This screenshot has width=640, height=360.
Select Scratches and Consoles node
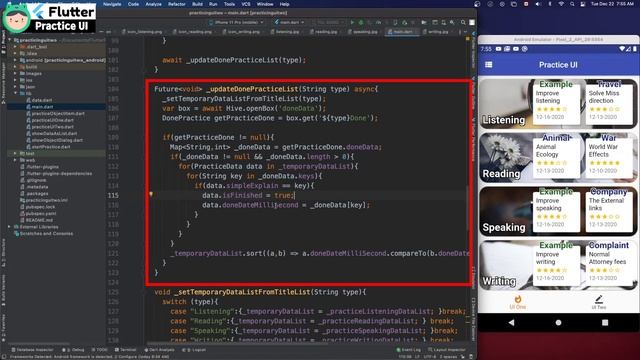[46, 233]
